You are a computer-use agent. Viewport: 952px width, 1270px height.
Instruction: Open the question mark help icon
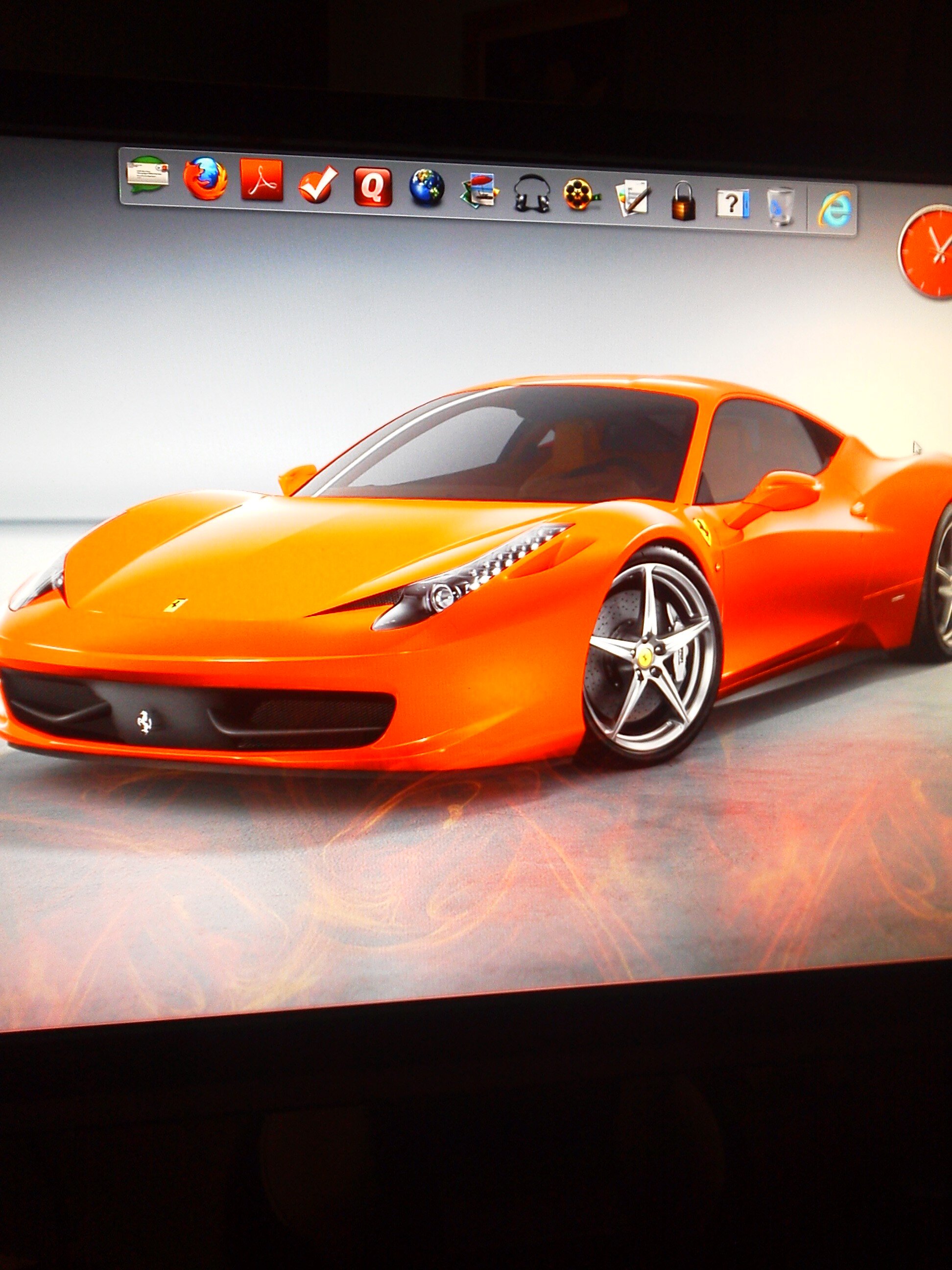pyautogui.click(x=733, y=204)
